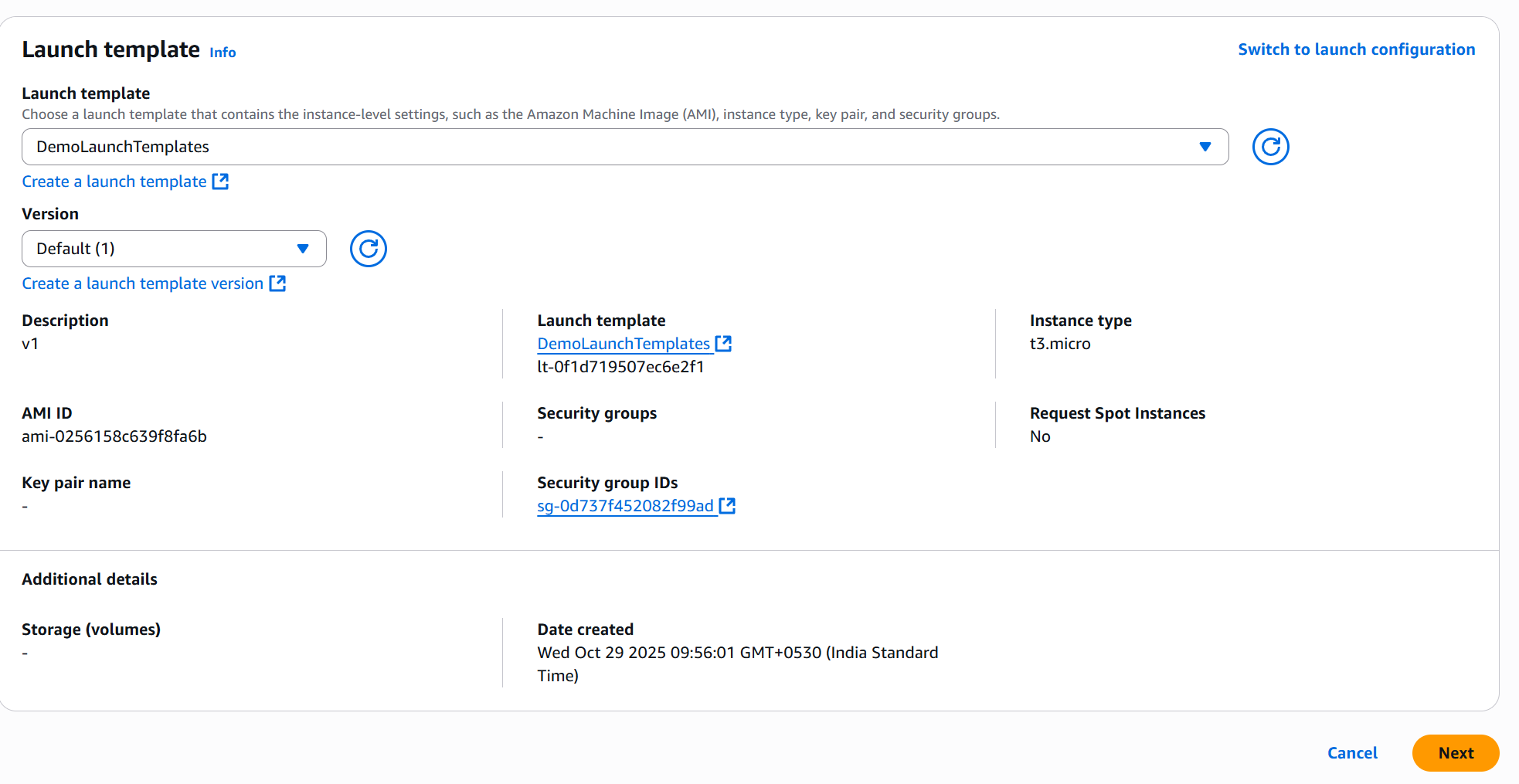
Task: Click the template ID lt-0f1d719507ec6e2f1
Action: 620,367
